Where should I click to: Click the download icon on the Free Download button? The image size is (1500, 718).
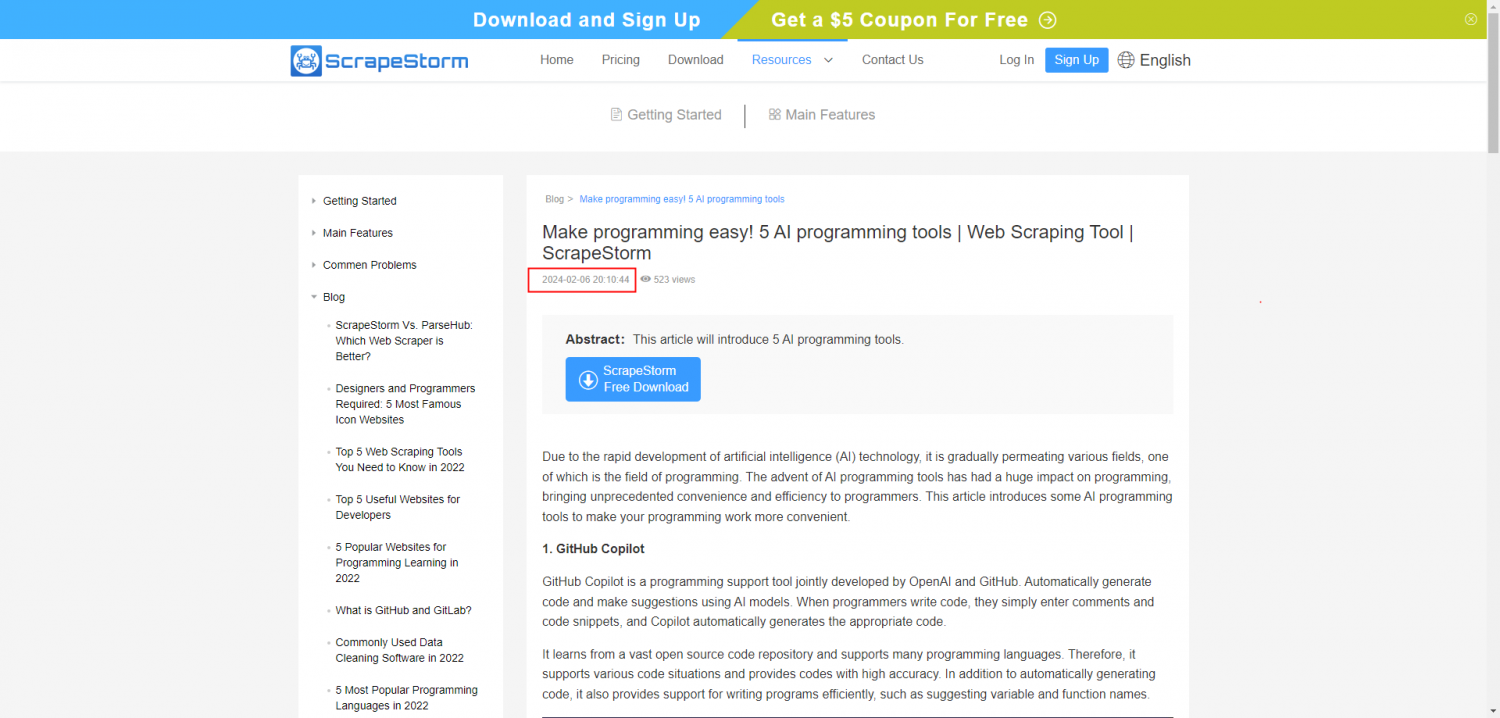(x=589, y=379)
